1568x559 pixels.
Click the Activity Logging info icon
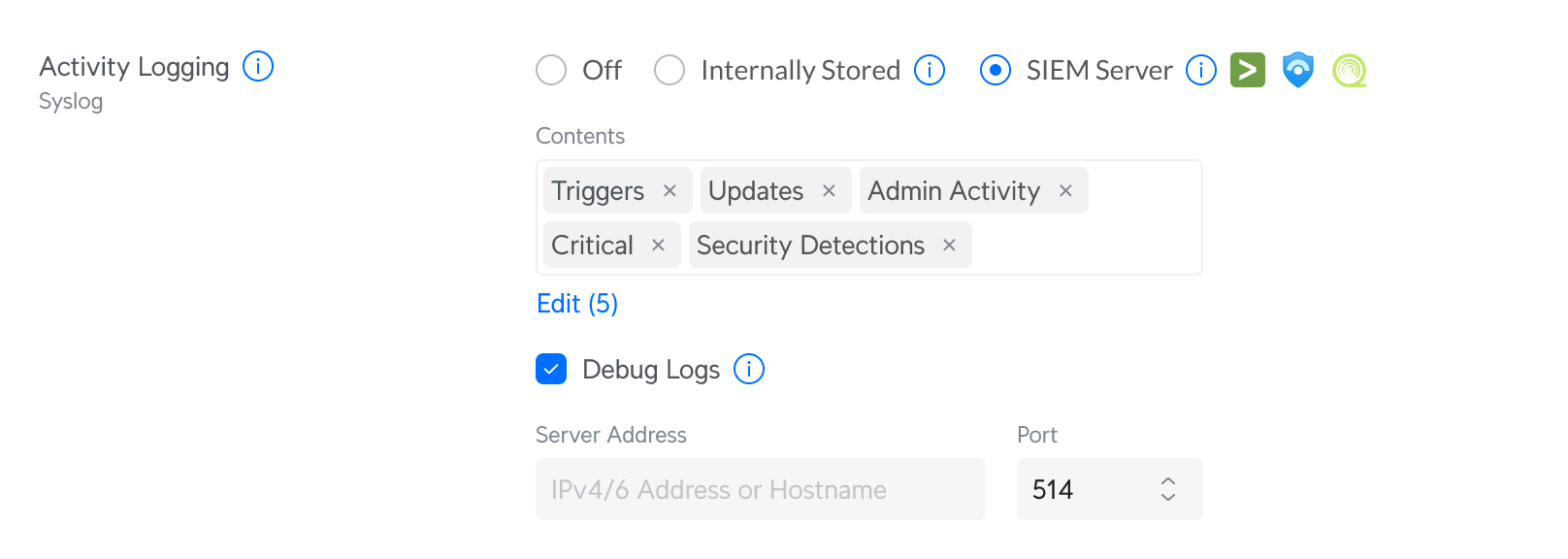[258, 67]
